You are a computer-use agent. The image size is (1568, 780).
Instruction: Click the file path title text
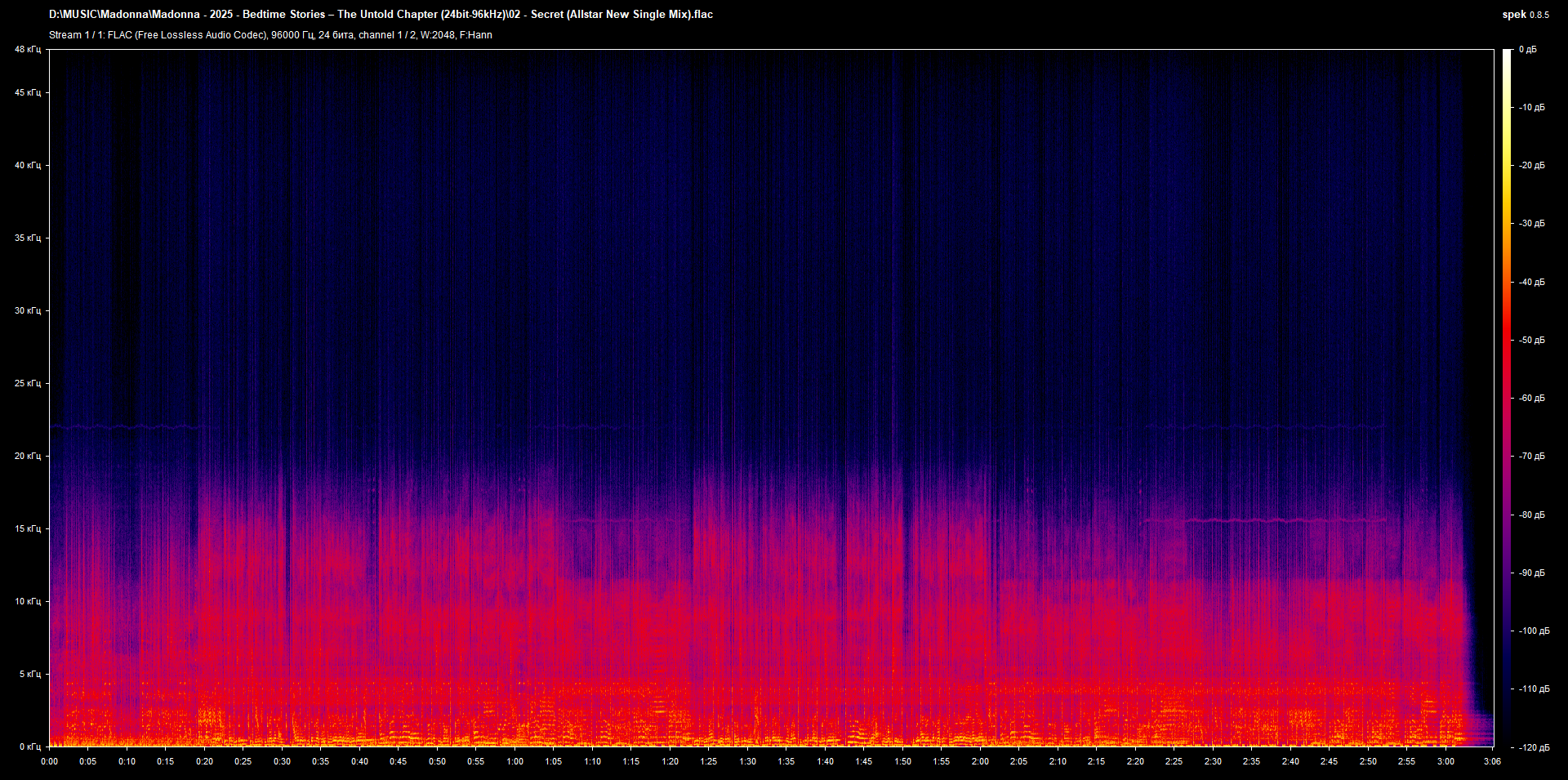click(381, 15)
